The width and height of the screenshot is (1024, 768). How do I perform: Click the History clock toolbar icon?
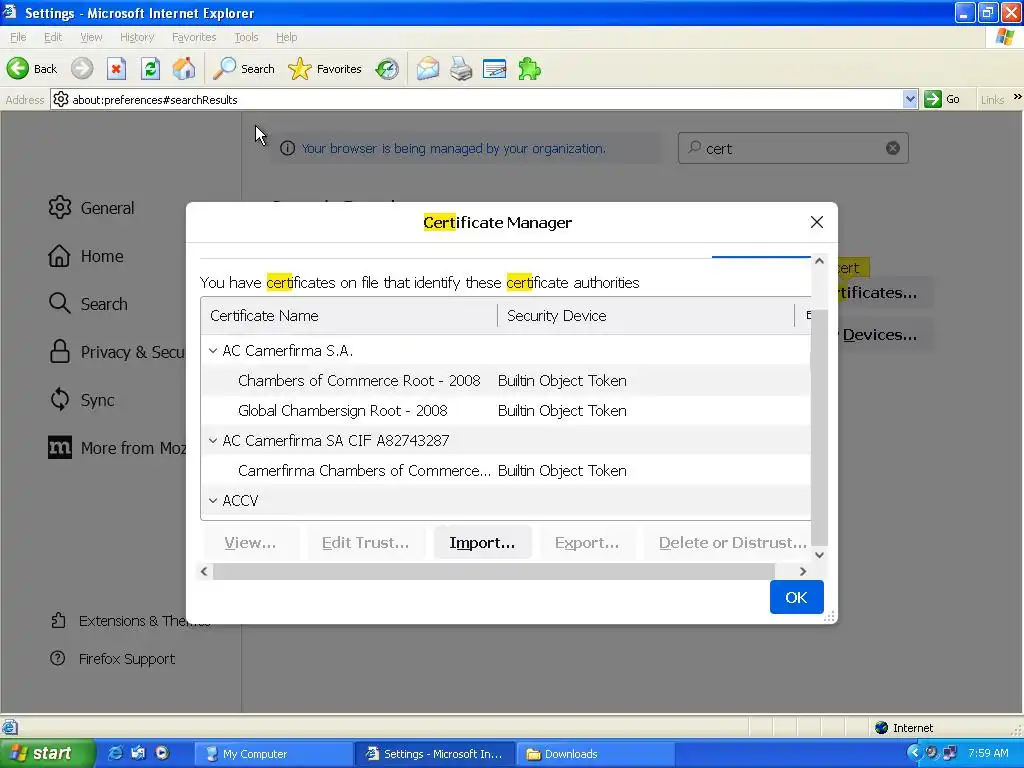click(387, 69)
